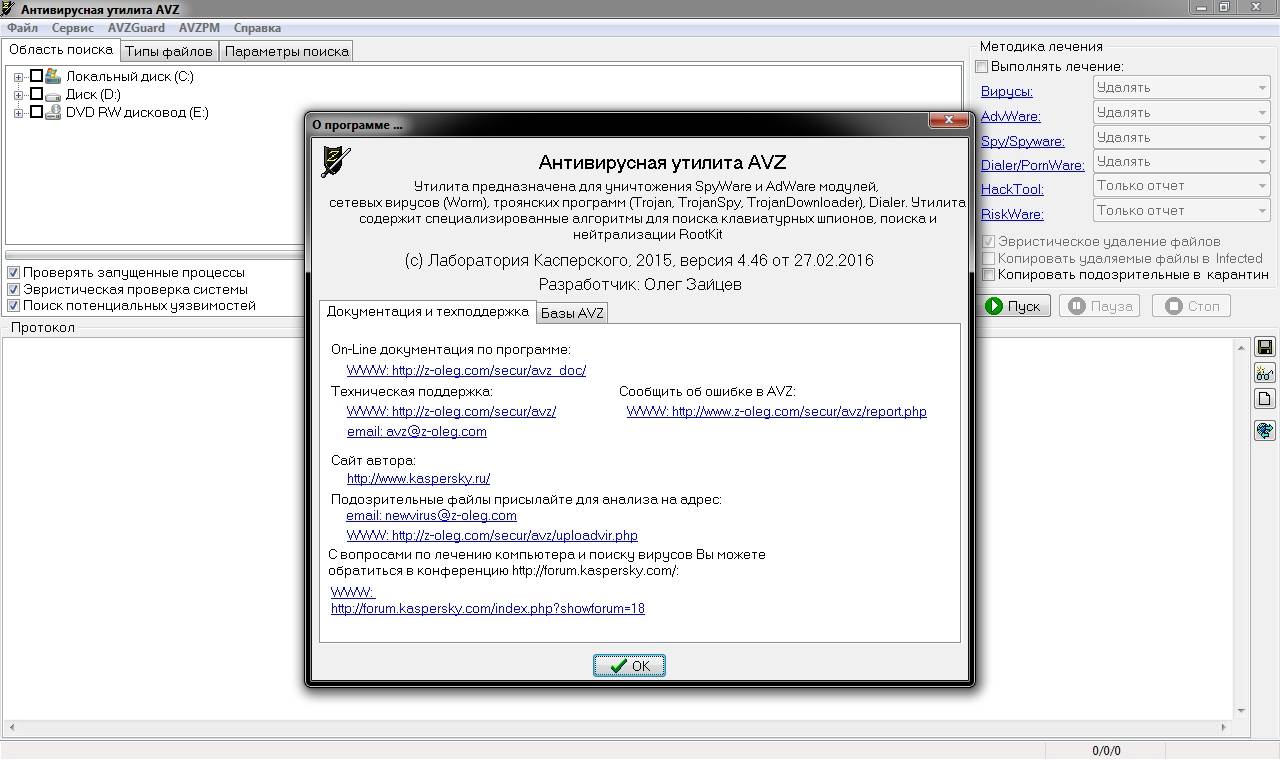Enable the Выполнять лечение checkbox
Screen dimensions: 1280x760
pos(982,66)
